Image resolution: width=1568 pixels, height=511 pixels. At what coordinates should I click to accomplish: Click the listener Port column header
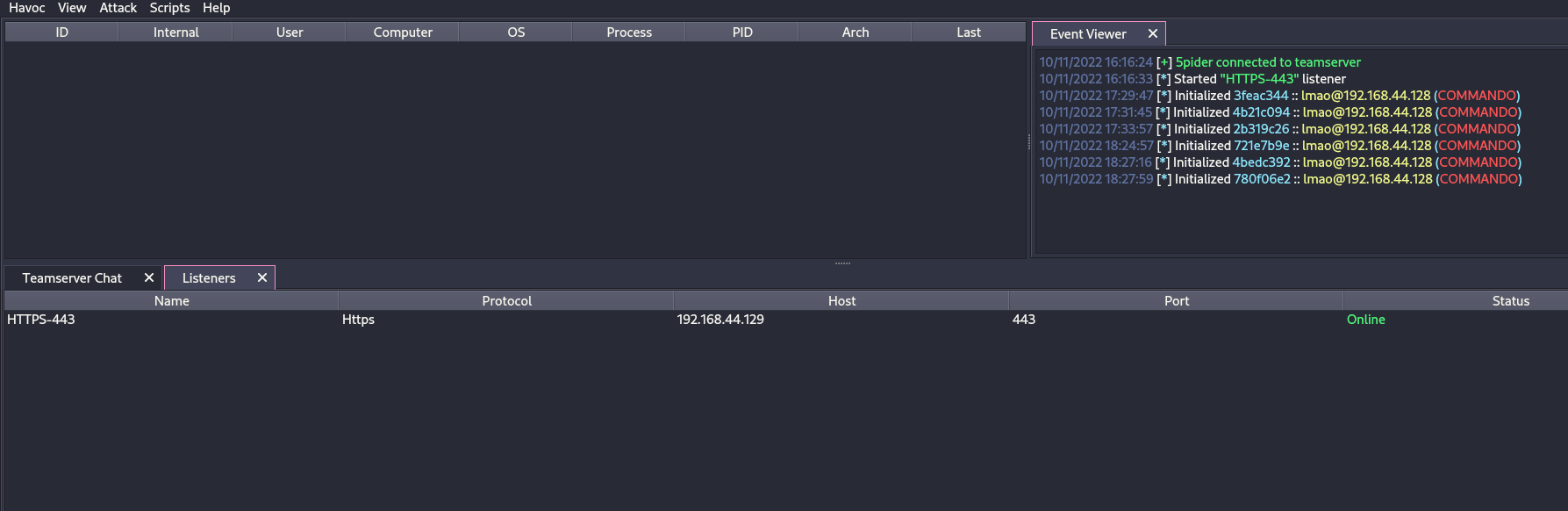point(1176,301)
